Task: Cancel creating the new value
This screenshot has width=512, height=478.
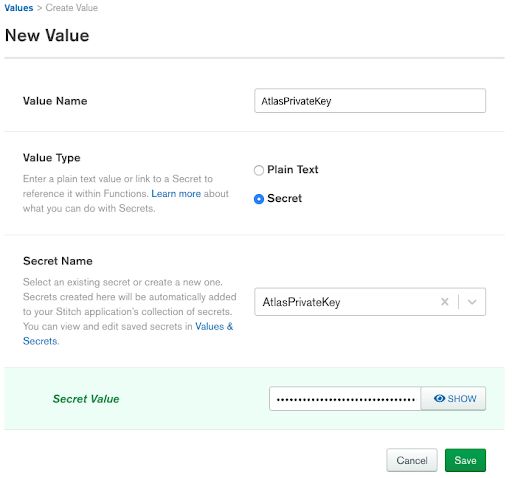Action: click(x=412, y=460)
